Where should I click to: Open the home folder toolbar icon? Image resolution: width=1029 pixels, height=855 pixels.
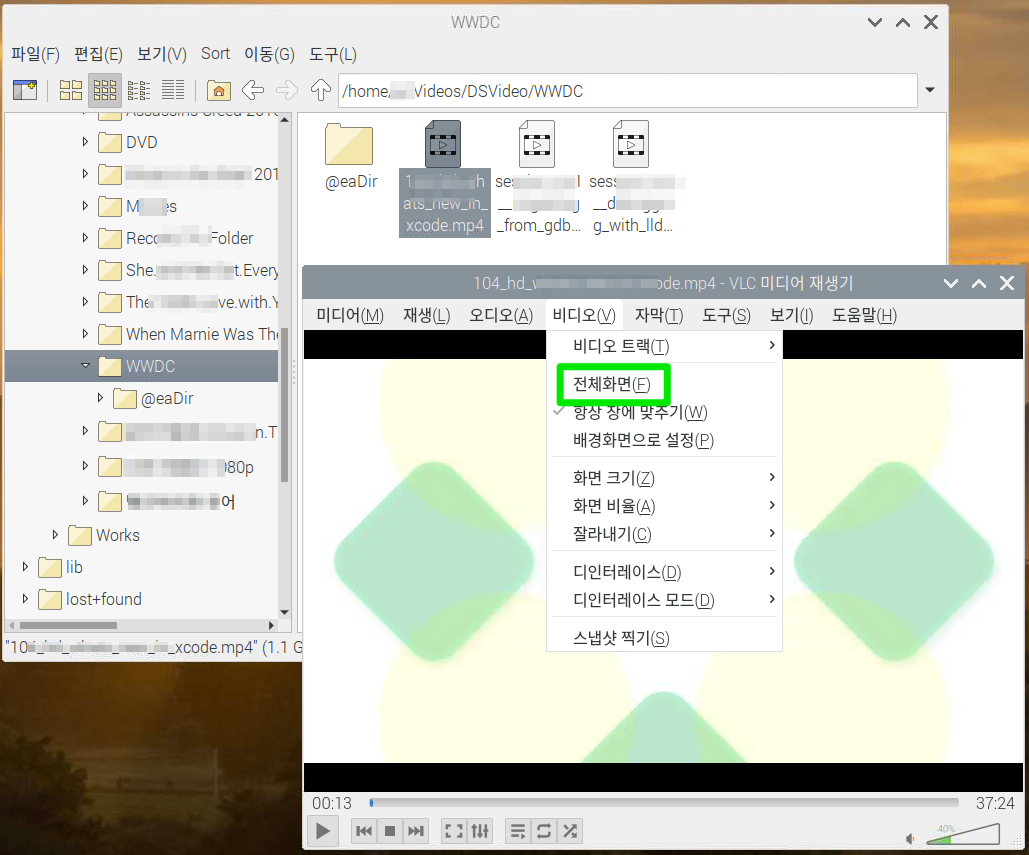[x=218, y=90]
